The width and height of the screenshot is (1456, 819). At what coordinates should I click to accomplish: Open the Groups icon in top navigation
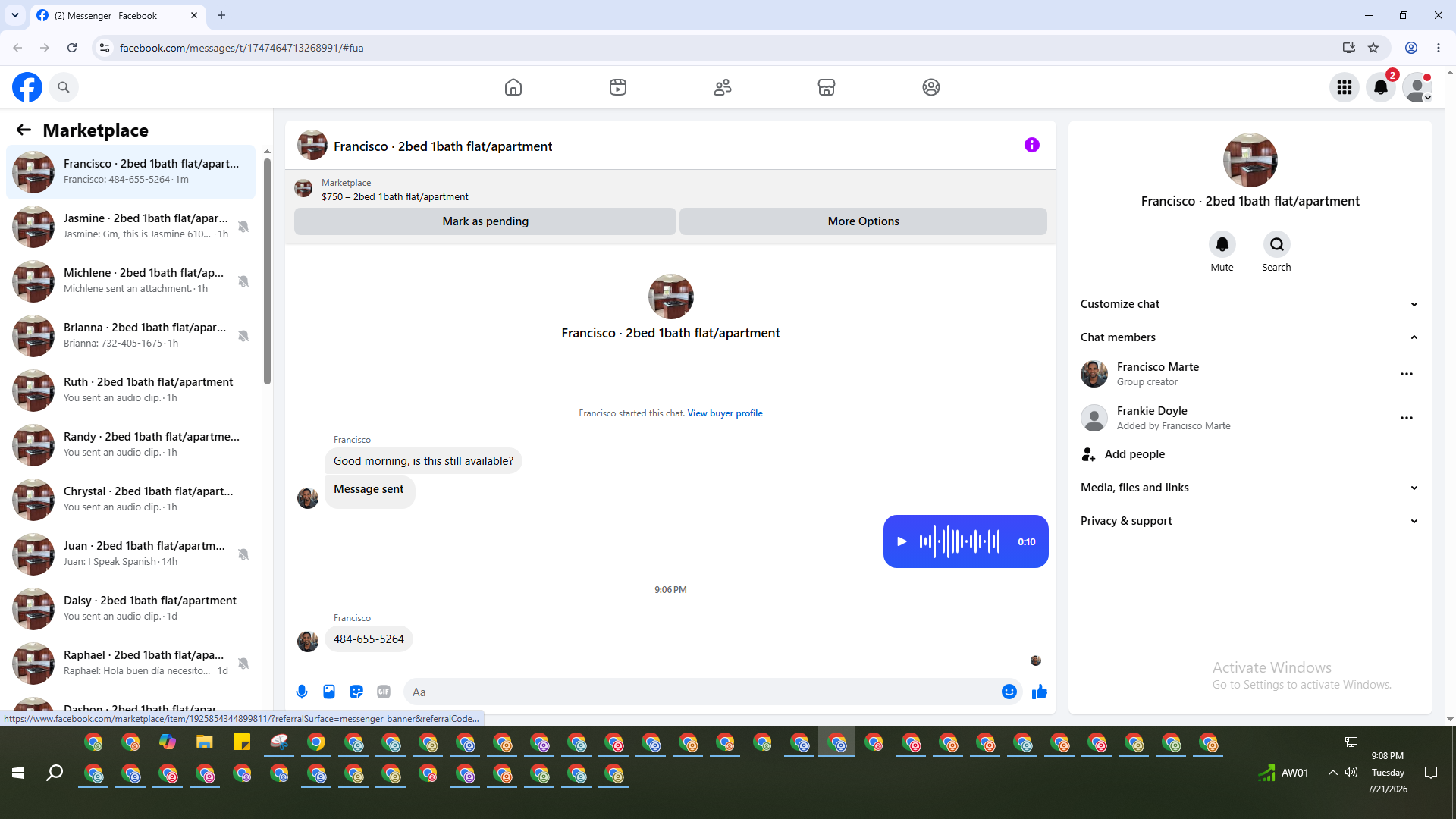click(x=931, y=87)
